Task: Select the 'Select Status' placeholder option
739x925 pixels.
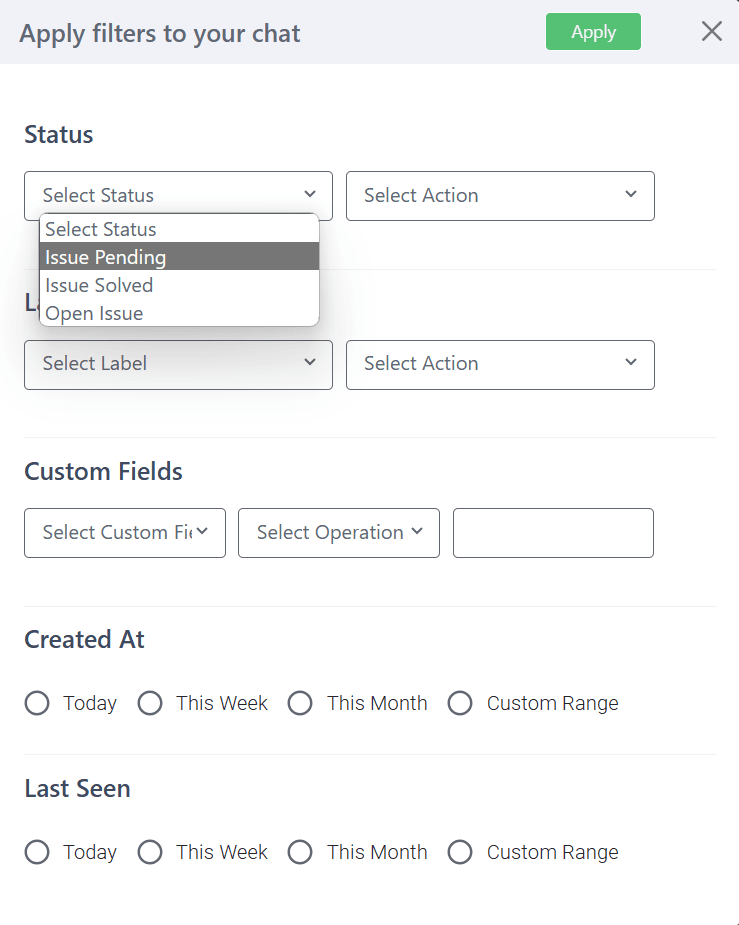Action: [179, 229]
